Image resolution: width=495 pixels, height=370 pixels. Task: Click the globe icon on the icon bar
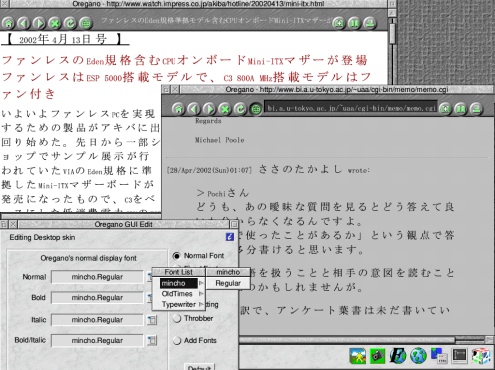pyautogui.click(x=418, y=356)
